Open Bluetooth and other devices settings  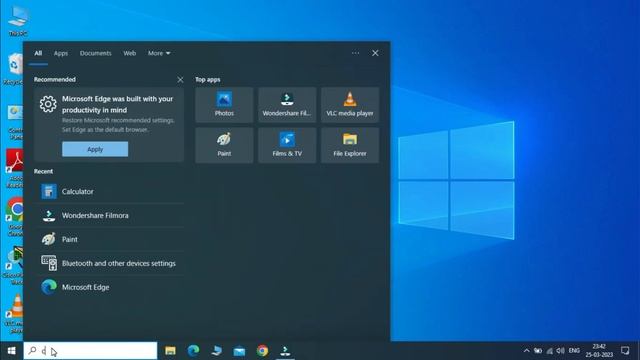click(109, 263)
